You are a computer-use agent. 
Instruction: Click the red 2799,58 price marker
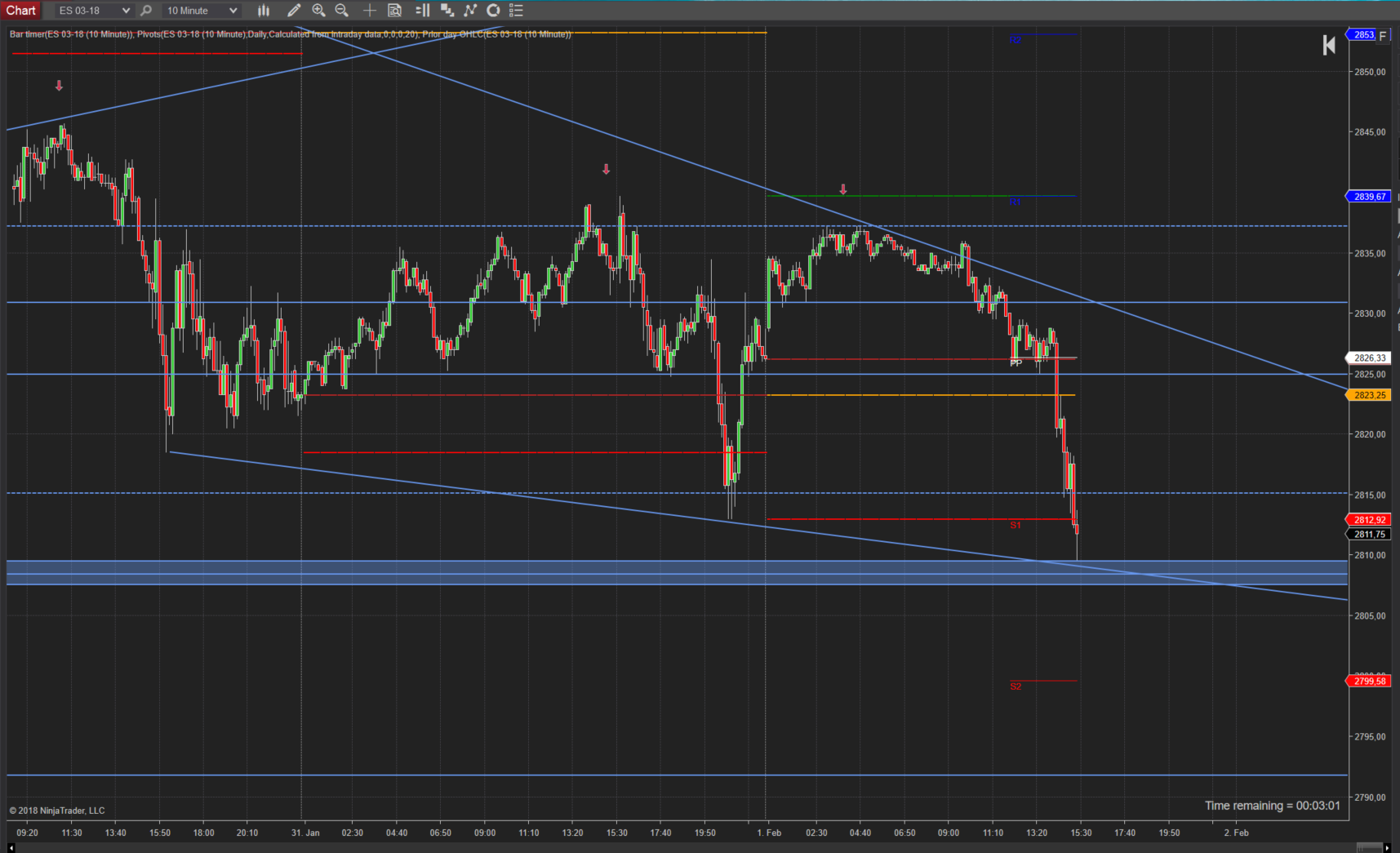(x=1367, y=681)
